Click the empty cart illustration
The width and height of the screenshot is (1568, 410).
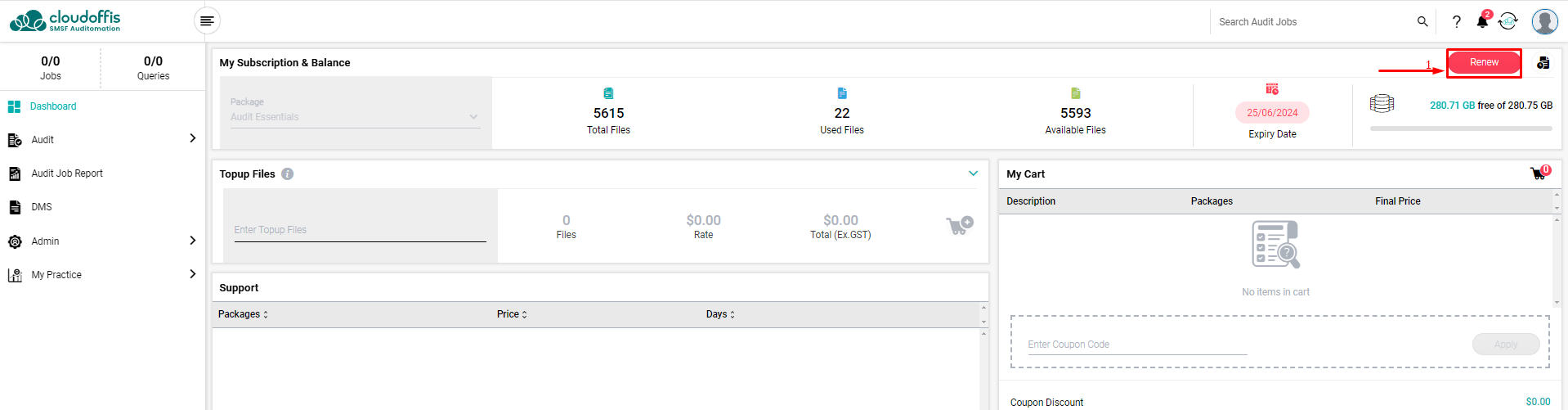pyautogui.click(x=1275, y=244)
